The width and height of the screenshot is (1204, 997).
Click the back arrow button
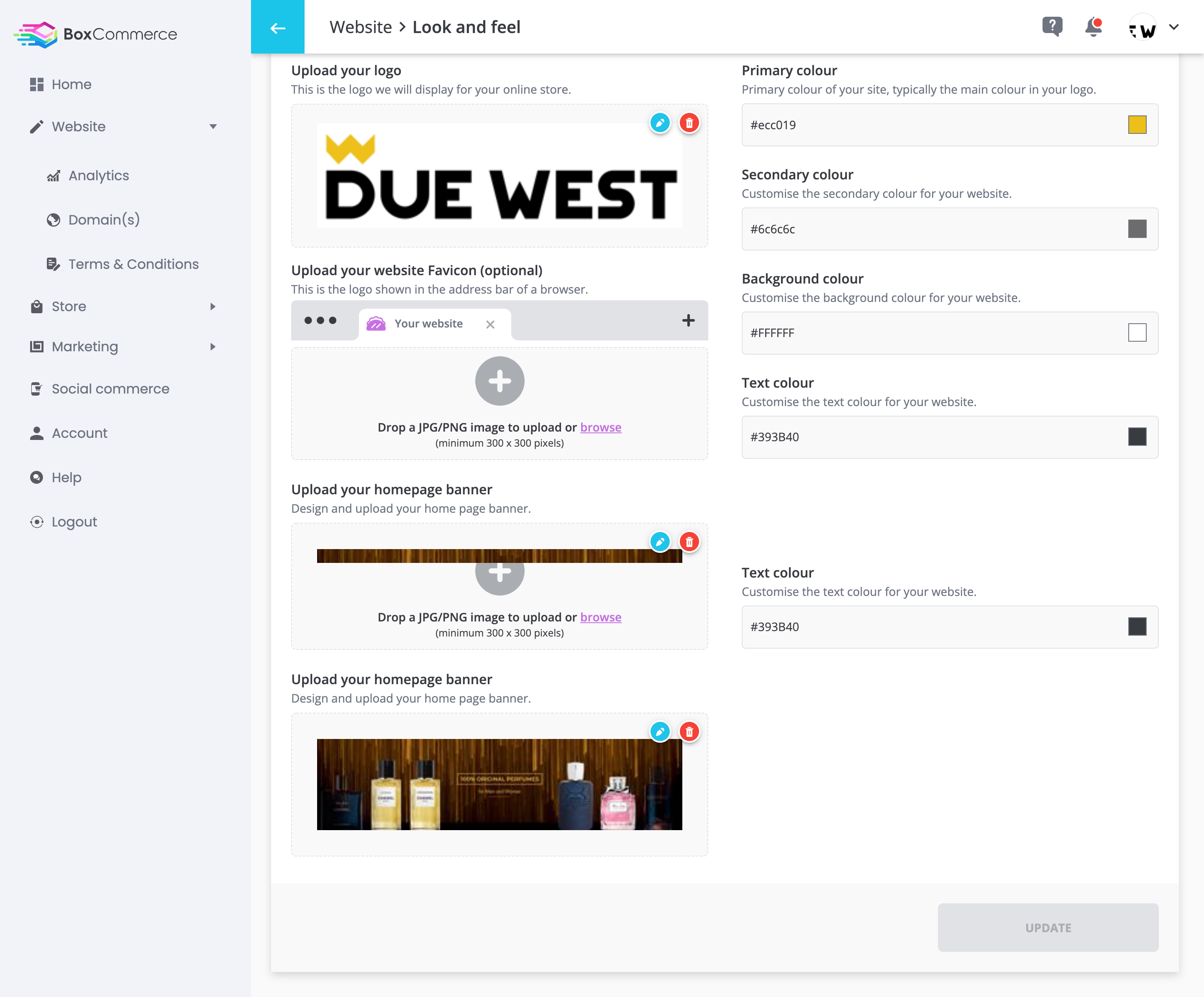pos(277,28)
